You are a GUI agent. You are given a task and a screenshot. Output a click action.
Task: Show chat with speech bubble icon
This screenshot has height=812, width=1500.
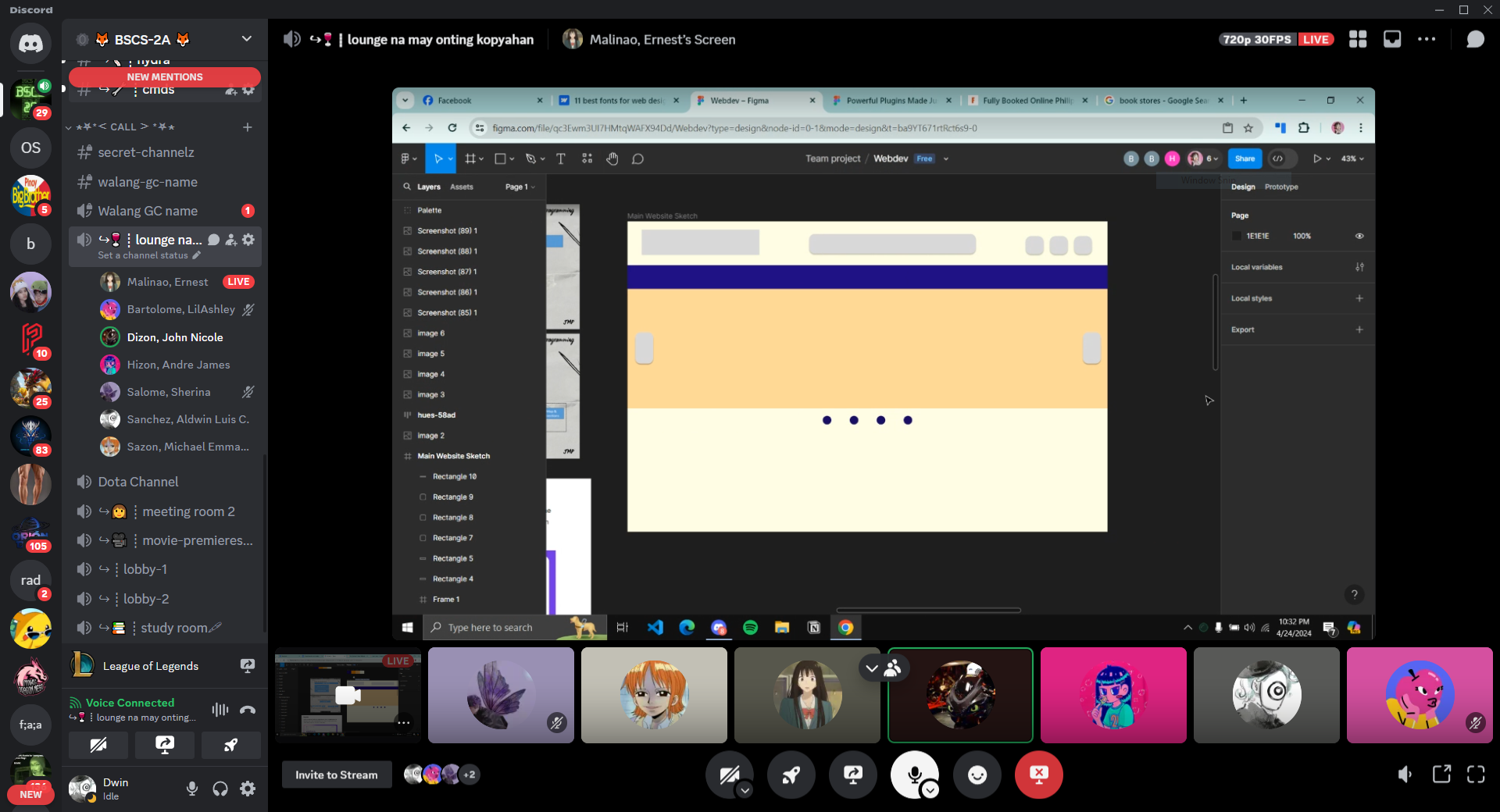pos(1474,39)
